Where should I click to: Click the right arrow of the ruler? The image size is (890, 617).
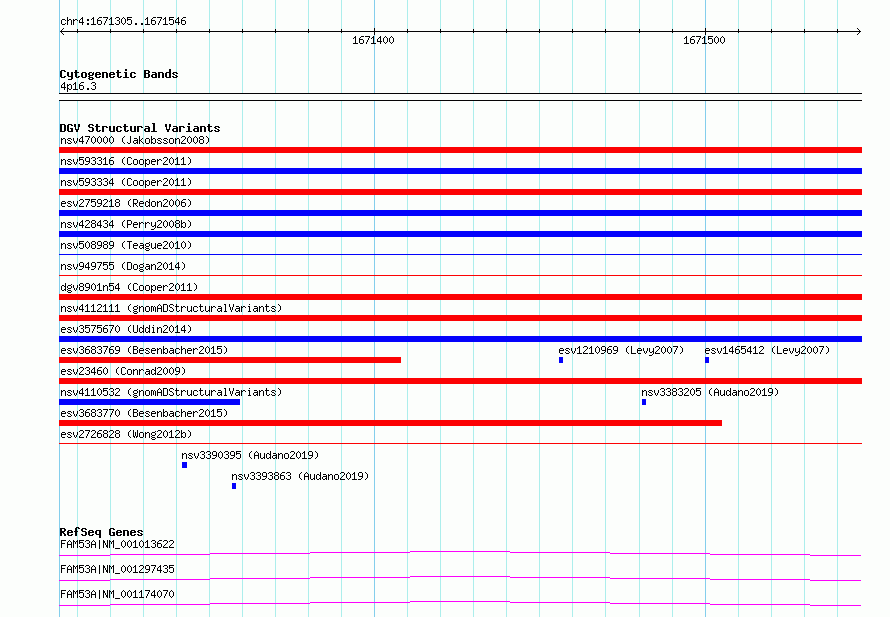click(x=858, y=31)
